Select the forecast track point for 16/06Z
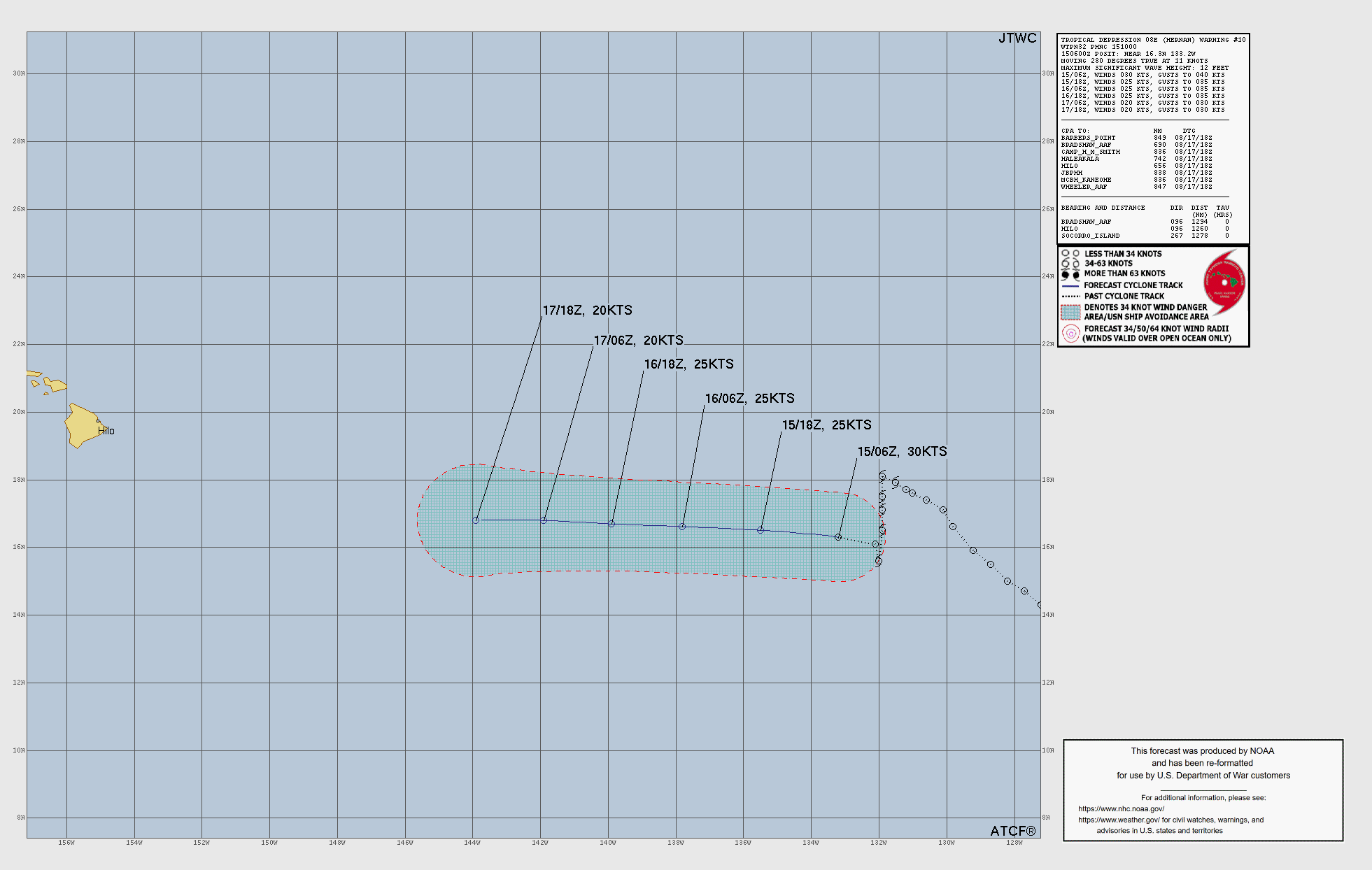 [682, 527]
